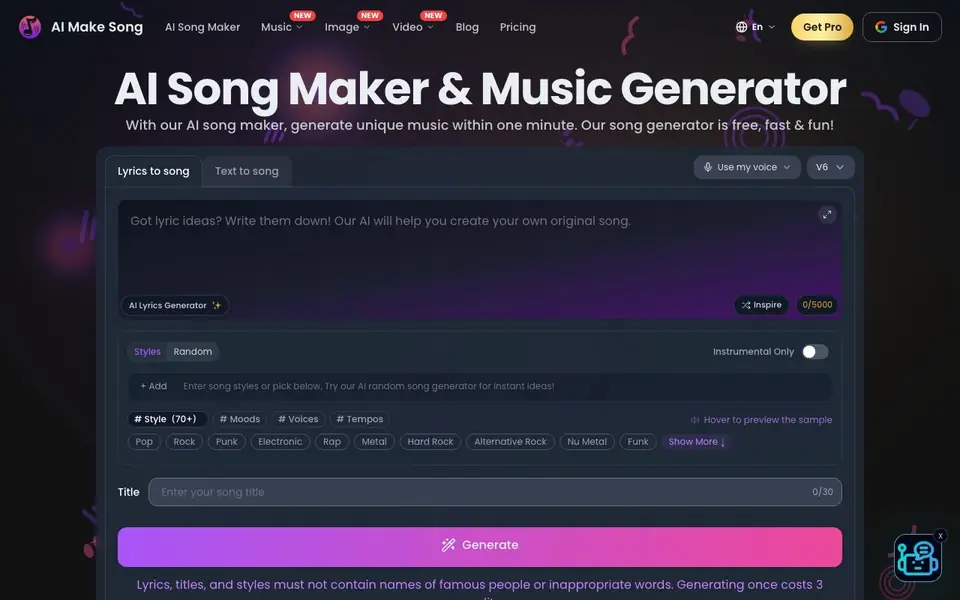This screenshot has height=600, width=960.
Task: Open the Music dropdown menu
Action: (x=282, y=27)
